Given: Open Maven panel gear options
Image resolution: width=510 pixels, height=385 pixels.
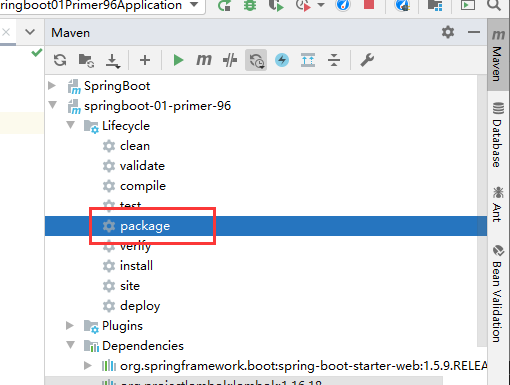Looking at the screenshot, I should click(x=448, y=32).
